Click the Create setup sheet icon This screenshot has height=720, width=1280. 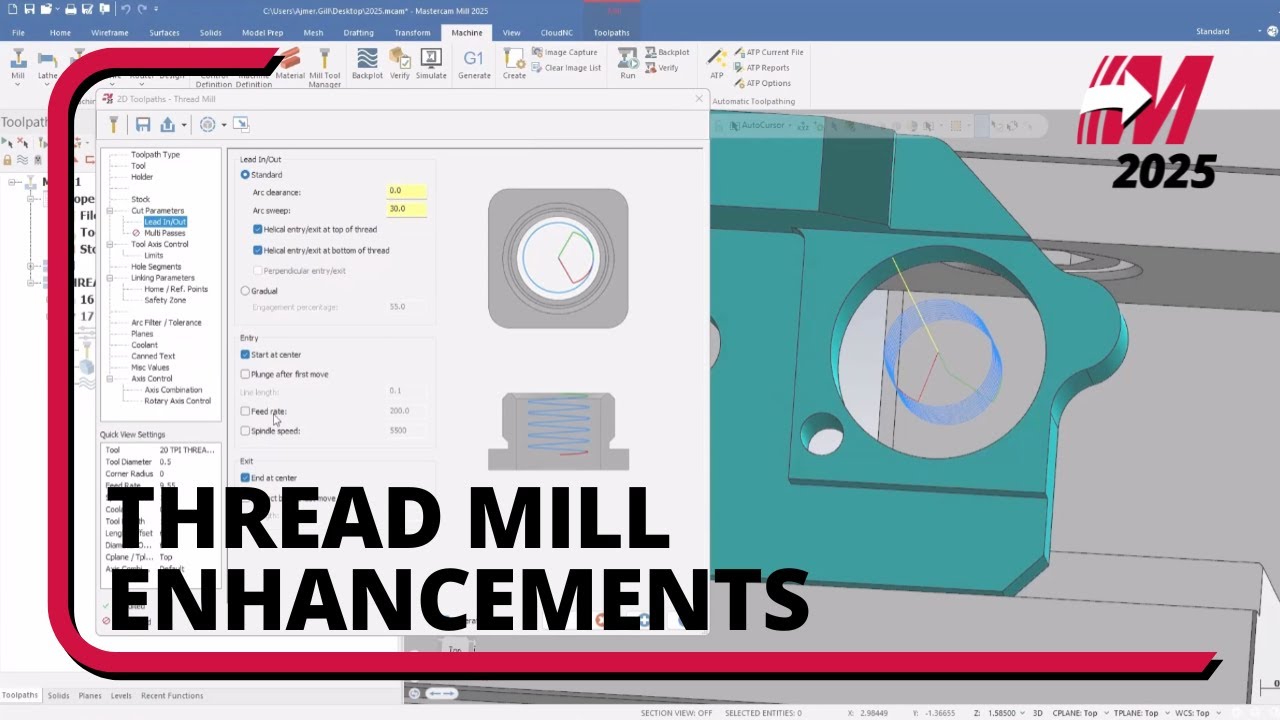tap(514, 64)
